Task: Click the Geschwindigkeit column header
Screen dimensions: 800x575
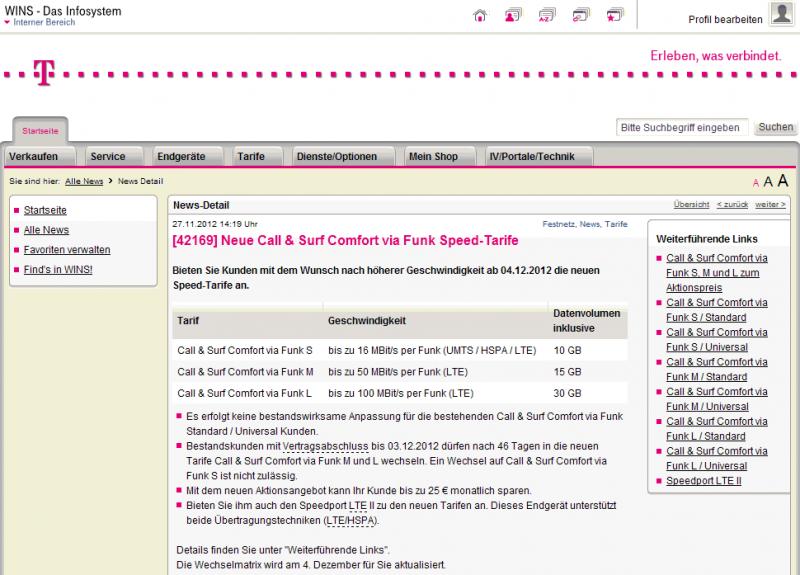Action: click(367, 321)
